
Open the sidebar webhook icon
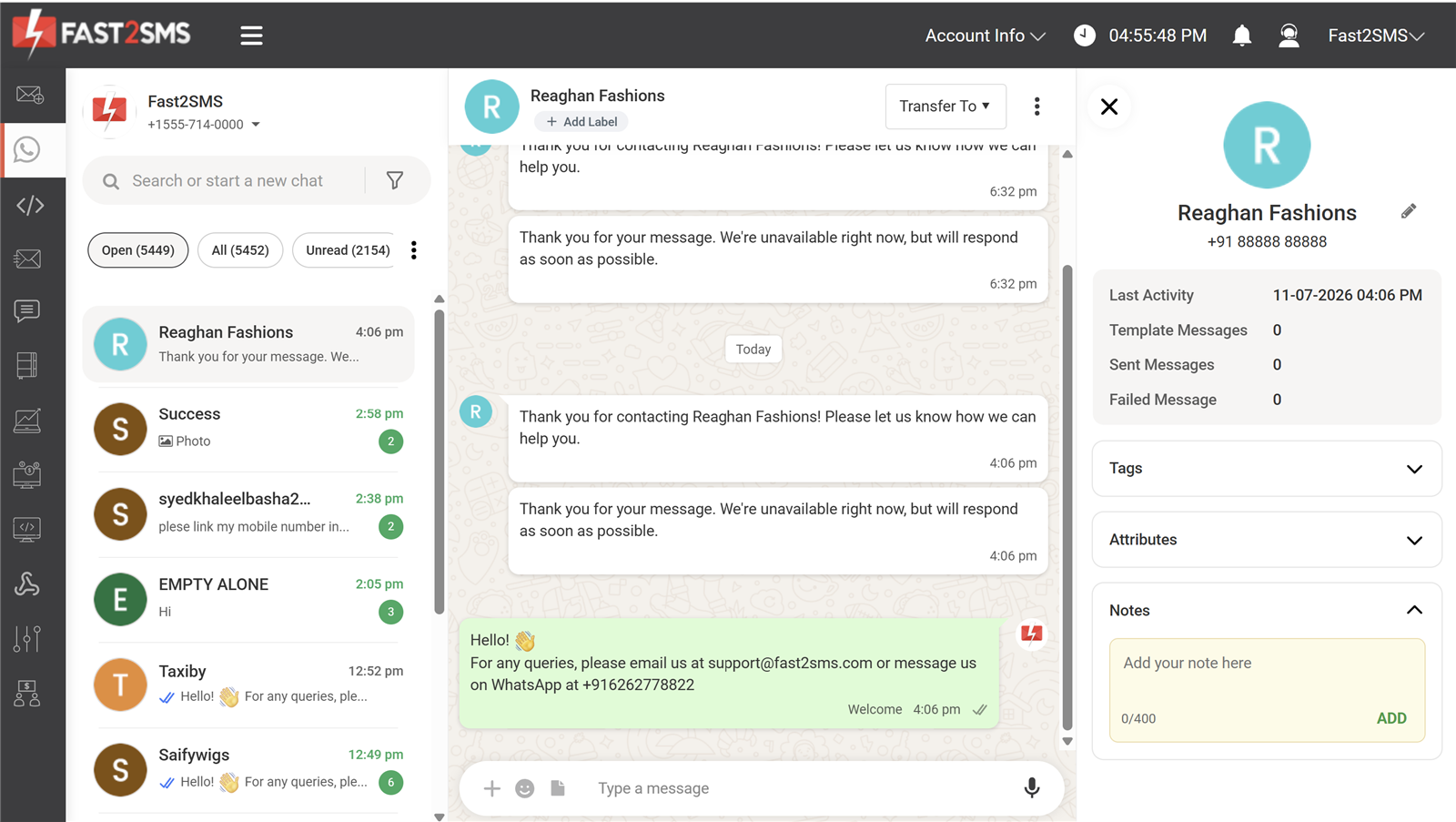pyautogui.click(x=27, y=584)
